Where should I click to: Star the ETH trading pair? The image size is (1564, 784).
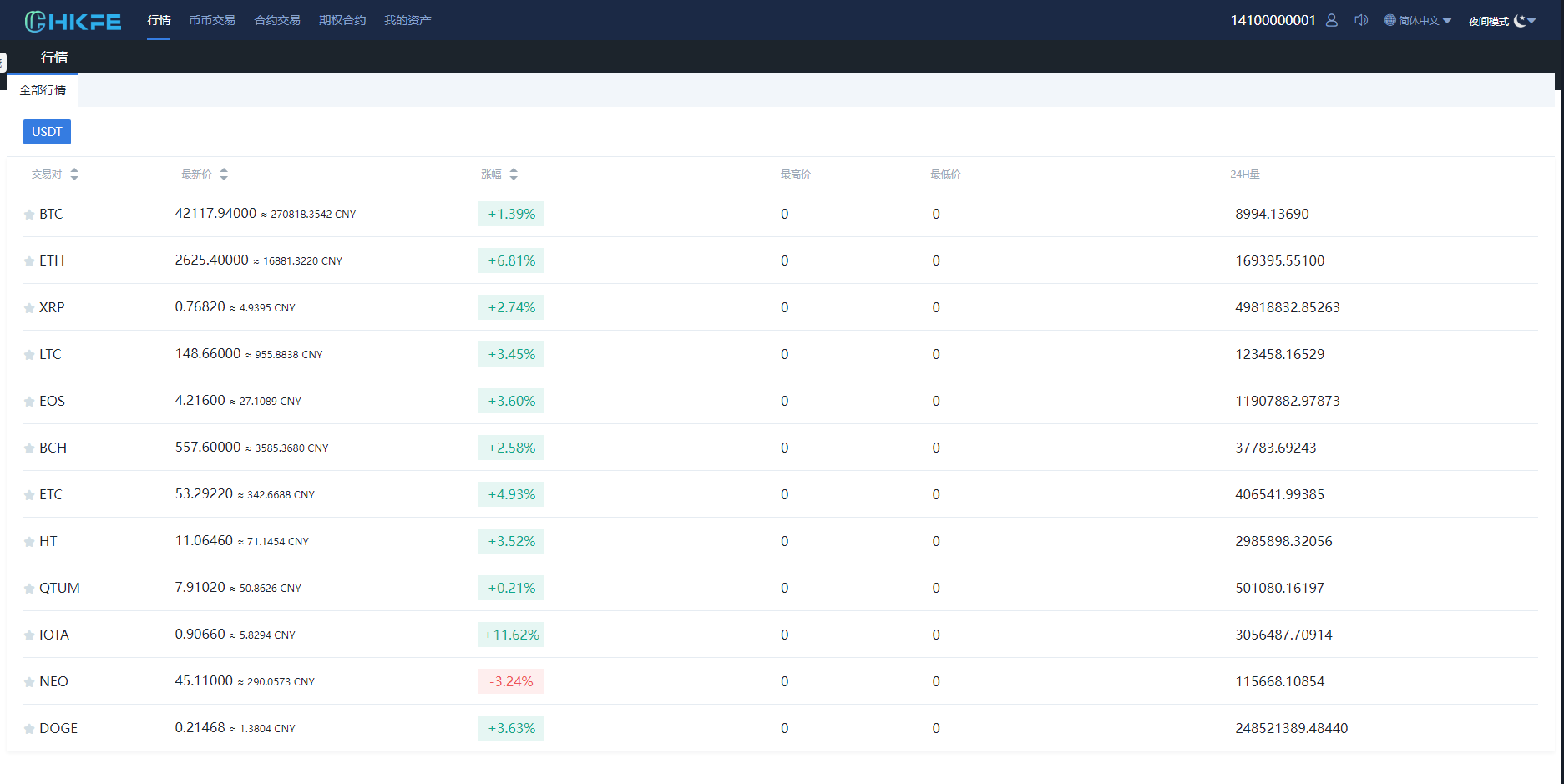point(29,261)
